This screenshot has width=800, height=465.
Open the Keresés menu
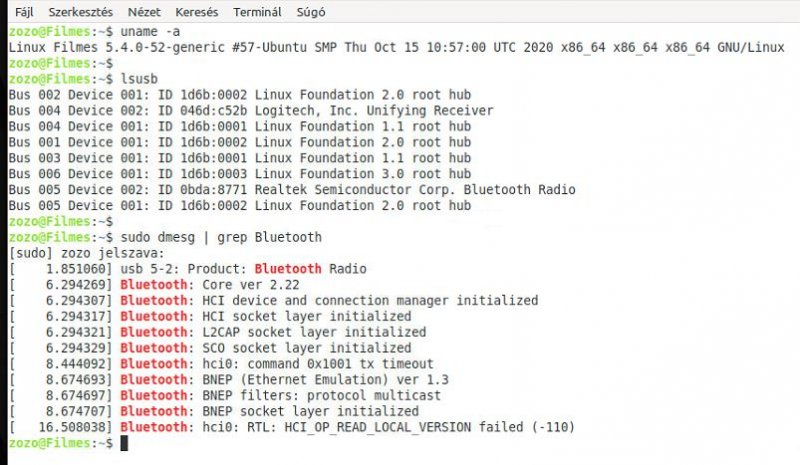[x=196, y=12]
